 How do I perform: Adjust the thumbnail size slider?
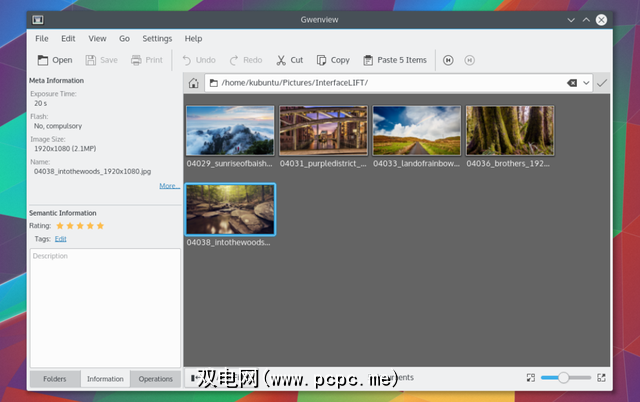coord(563,378)
